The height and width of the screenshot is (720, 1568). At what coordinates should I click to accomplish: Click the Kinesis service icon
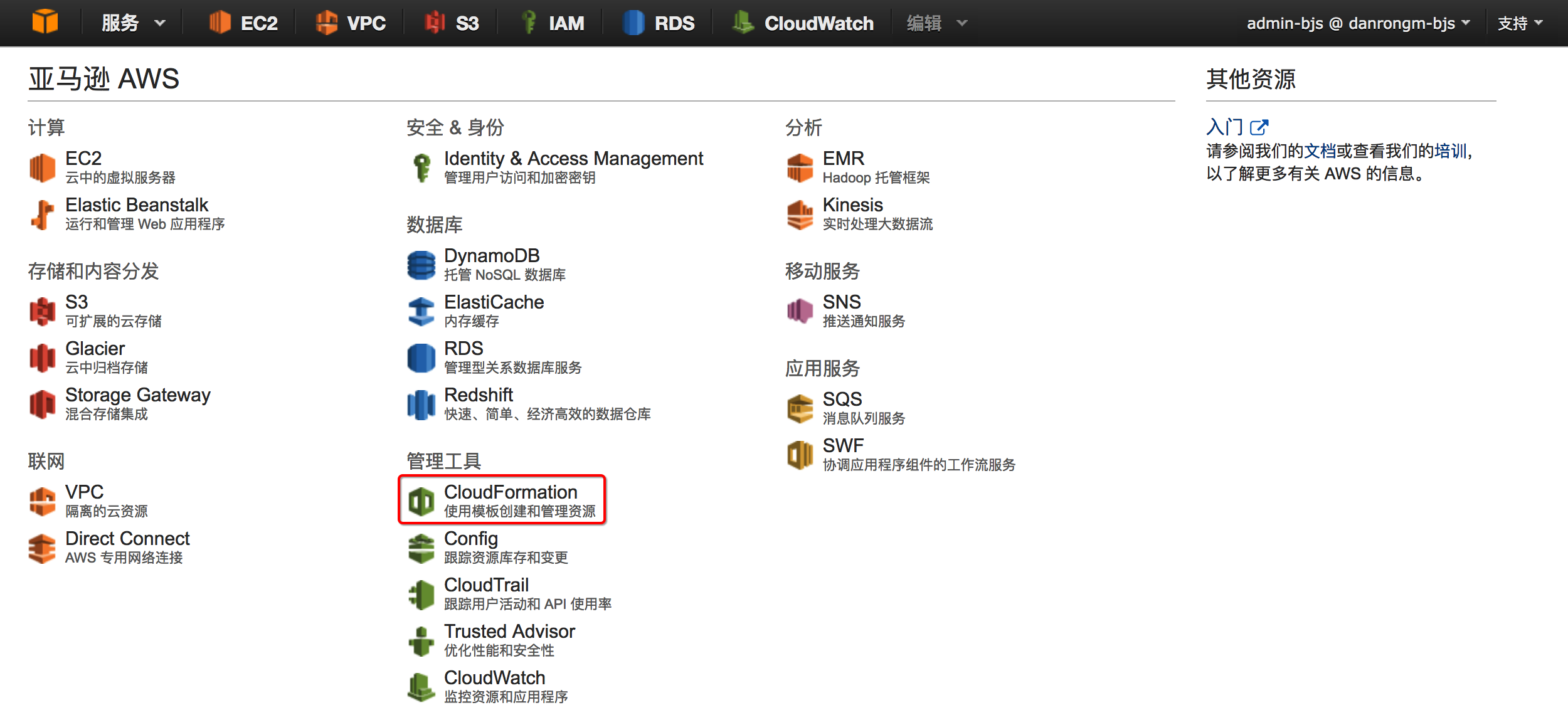(800, 214)
